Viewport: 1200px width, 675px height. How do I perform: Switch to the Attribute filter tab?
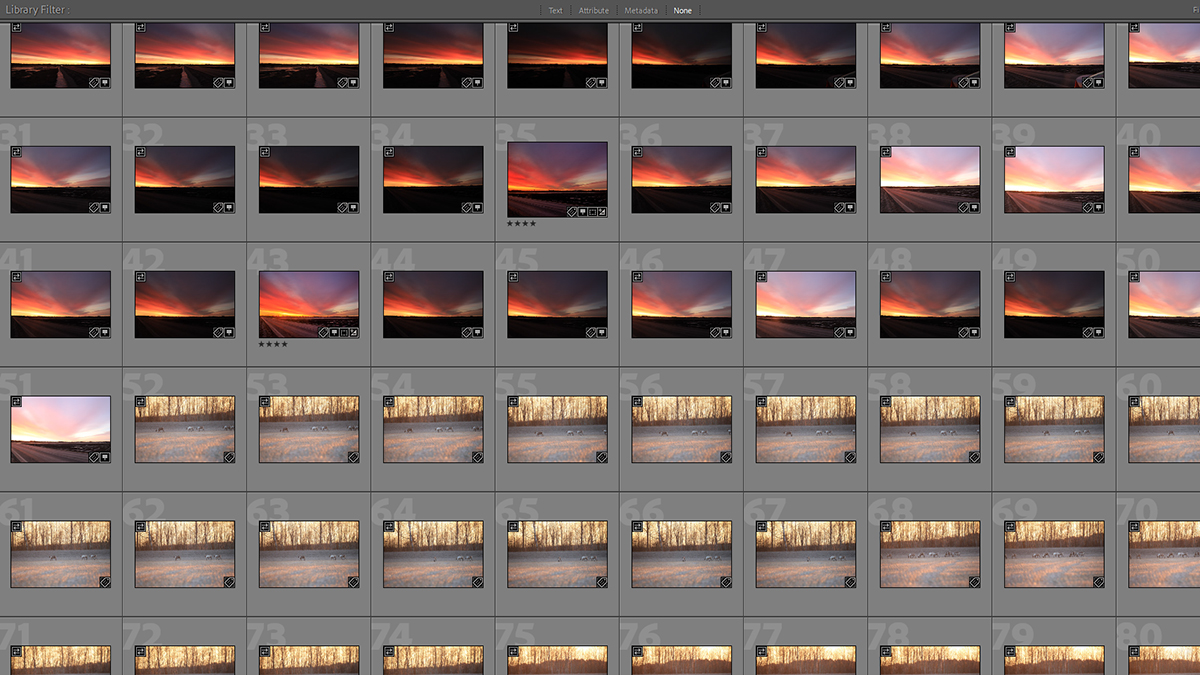(x=594, y=11)
